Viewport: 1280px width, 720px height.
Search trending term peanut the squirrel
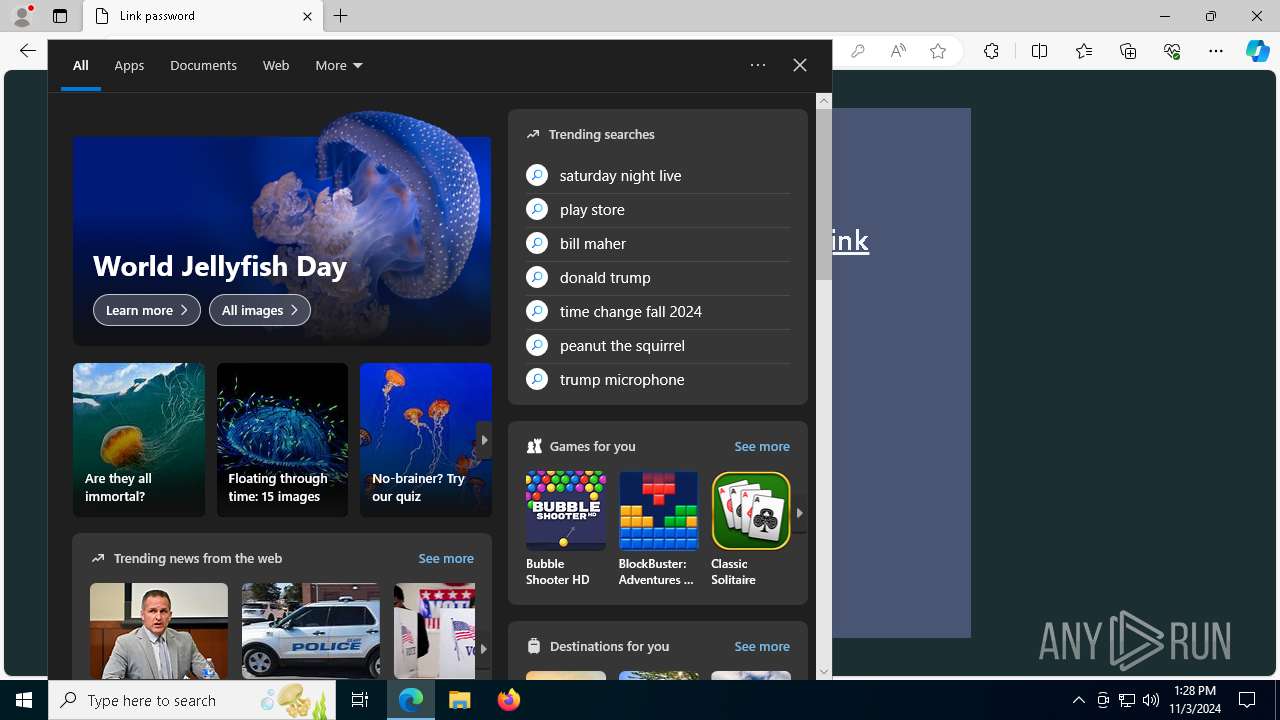[658, 345]
